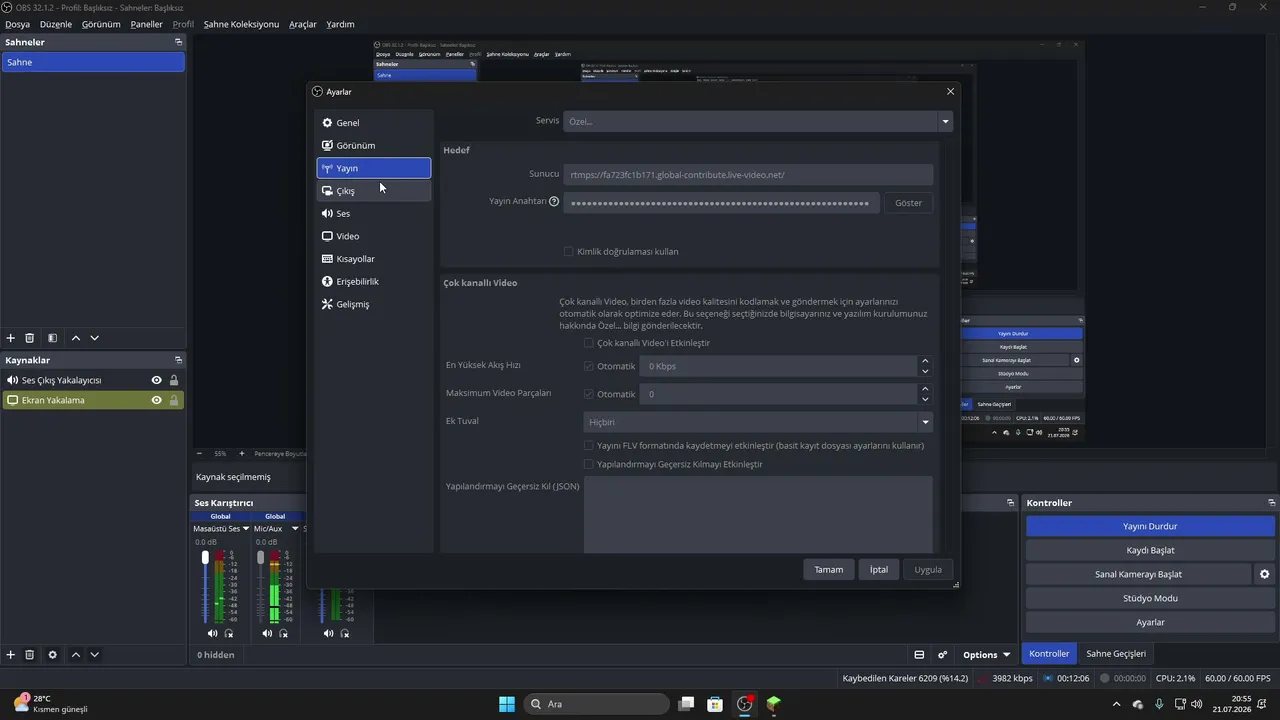
Task: Increase En Yüksek Akış Hızı with up arrow
Action: pos(925,361)
